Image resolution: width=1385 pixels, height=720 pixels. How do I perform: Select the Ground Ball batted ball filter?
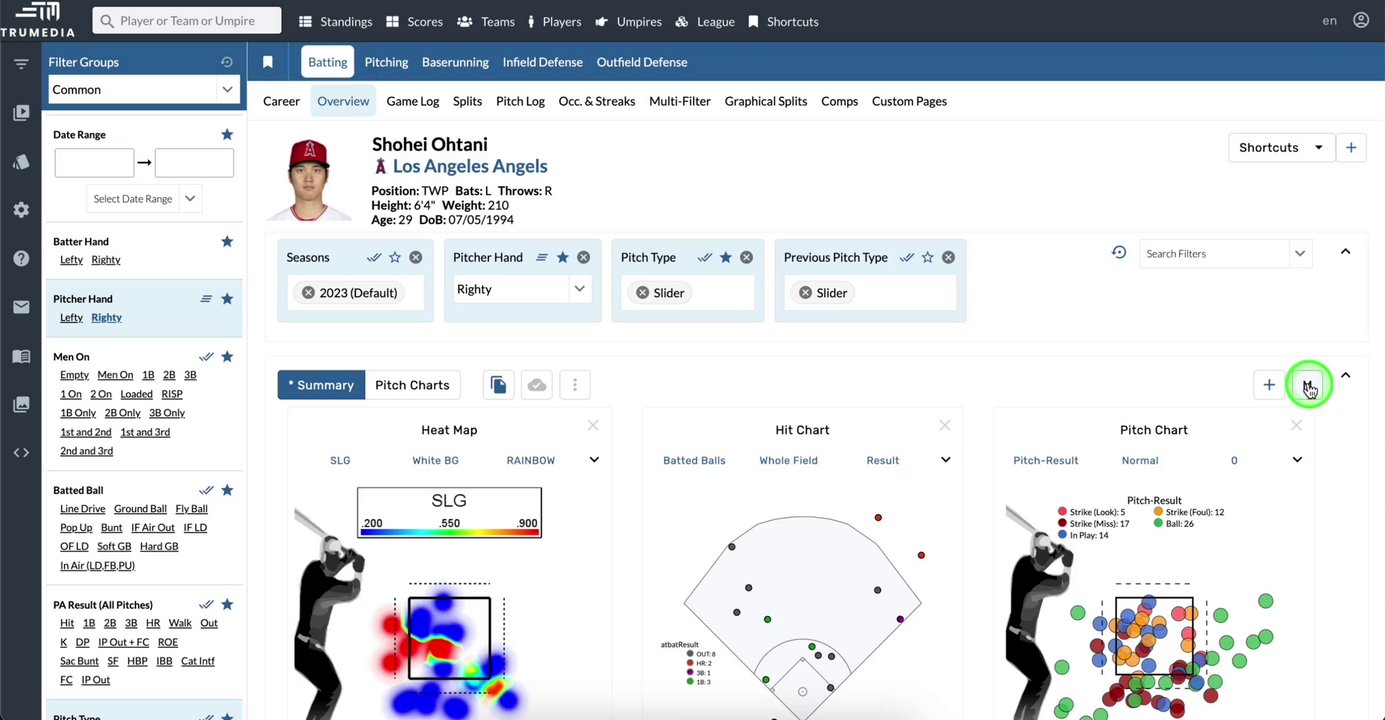click(x=140, y=509)
